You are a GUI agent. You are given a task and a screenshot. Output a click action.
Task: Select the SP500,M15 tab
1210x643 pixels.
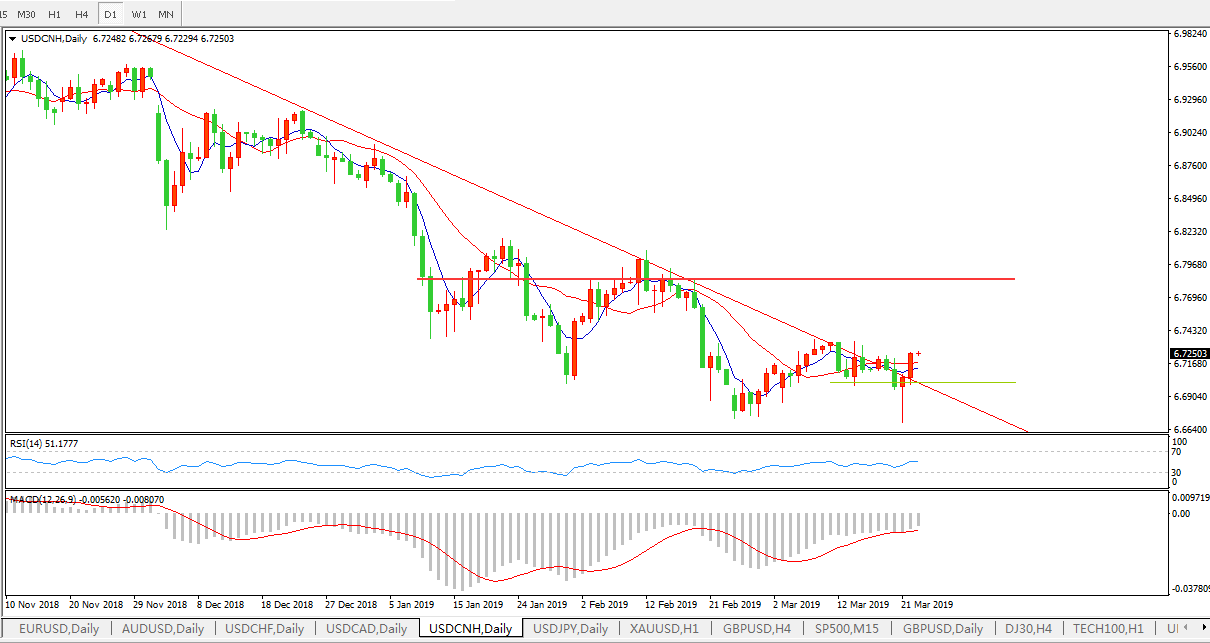click(x=845, y=629)
